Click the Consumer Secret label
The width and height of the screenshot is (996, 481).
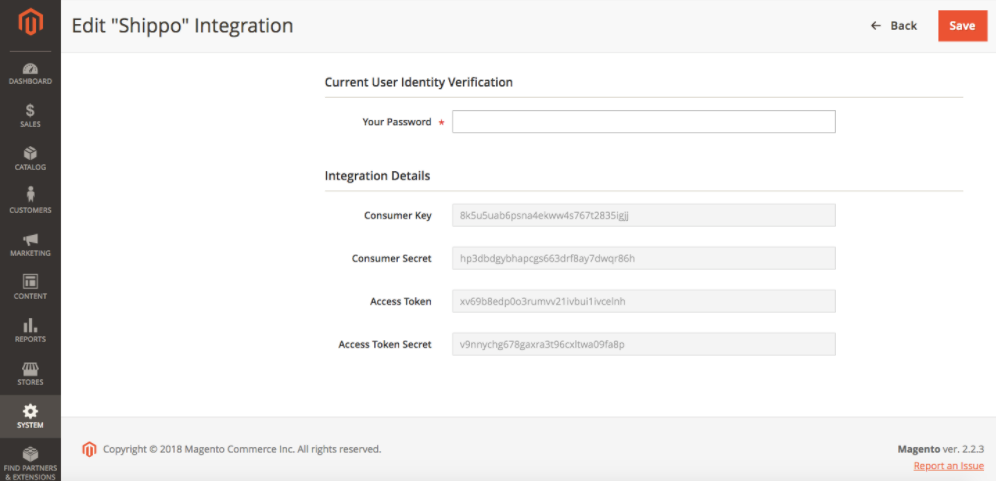point(392,259)
